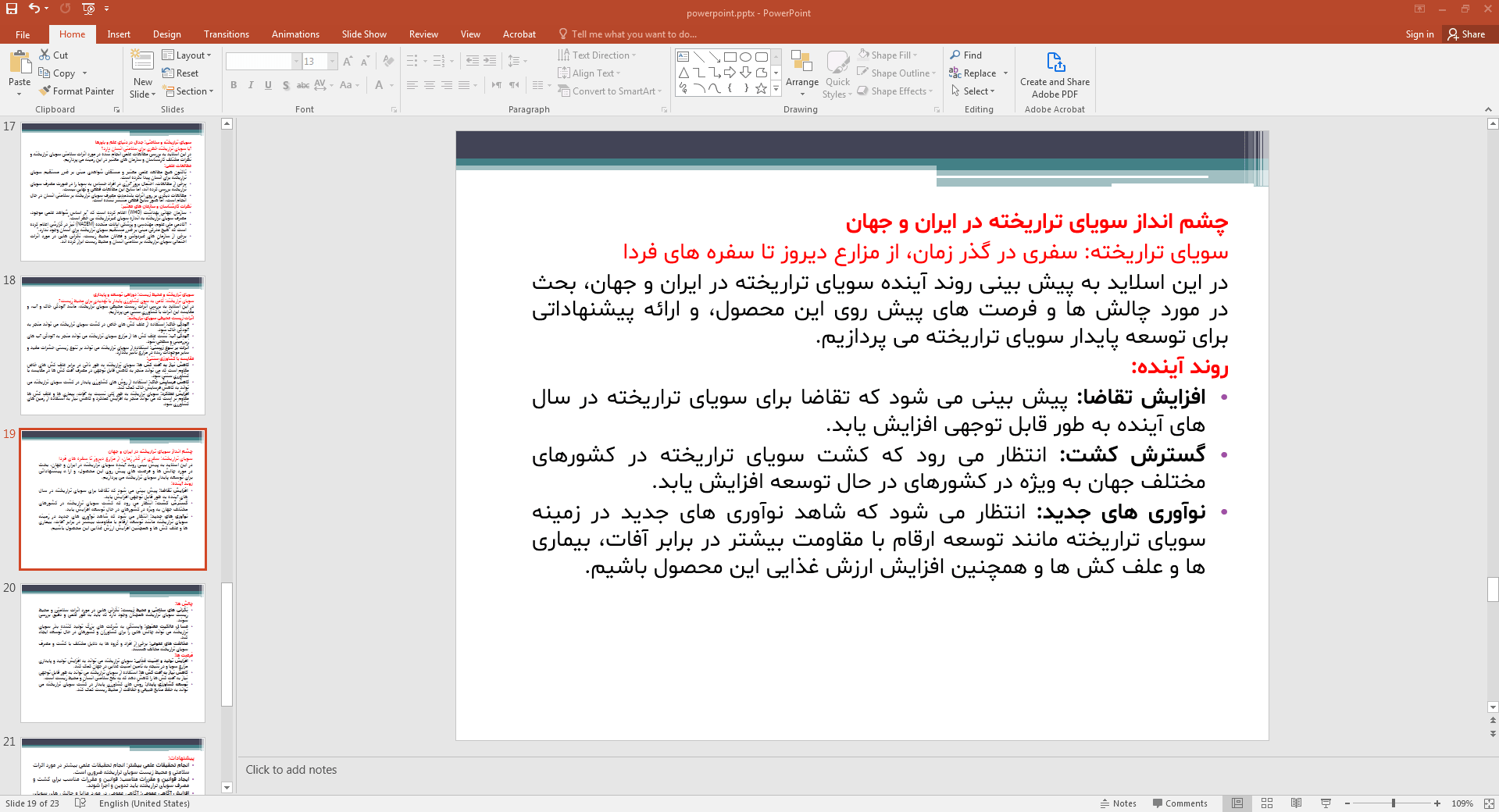The height and width of the screenshot is (812, 1499).
Task: Click the Sign in link
Action: coord(1419,34)
